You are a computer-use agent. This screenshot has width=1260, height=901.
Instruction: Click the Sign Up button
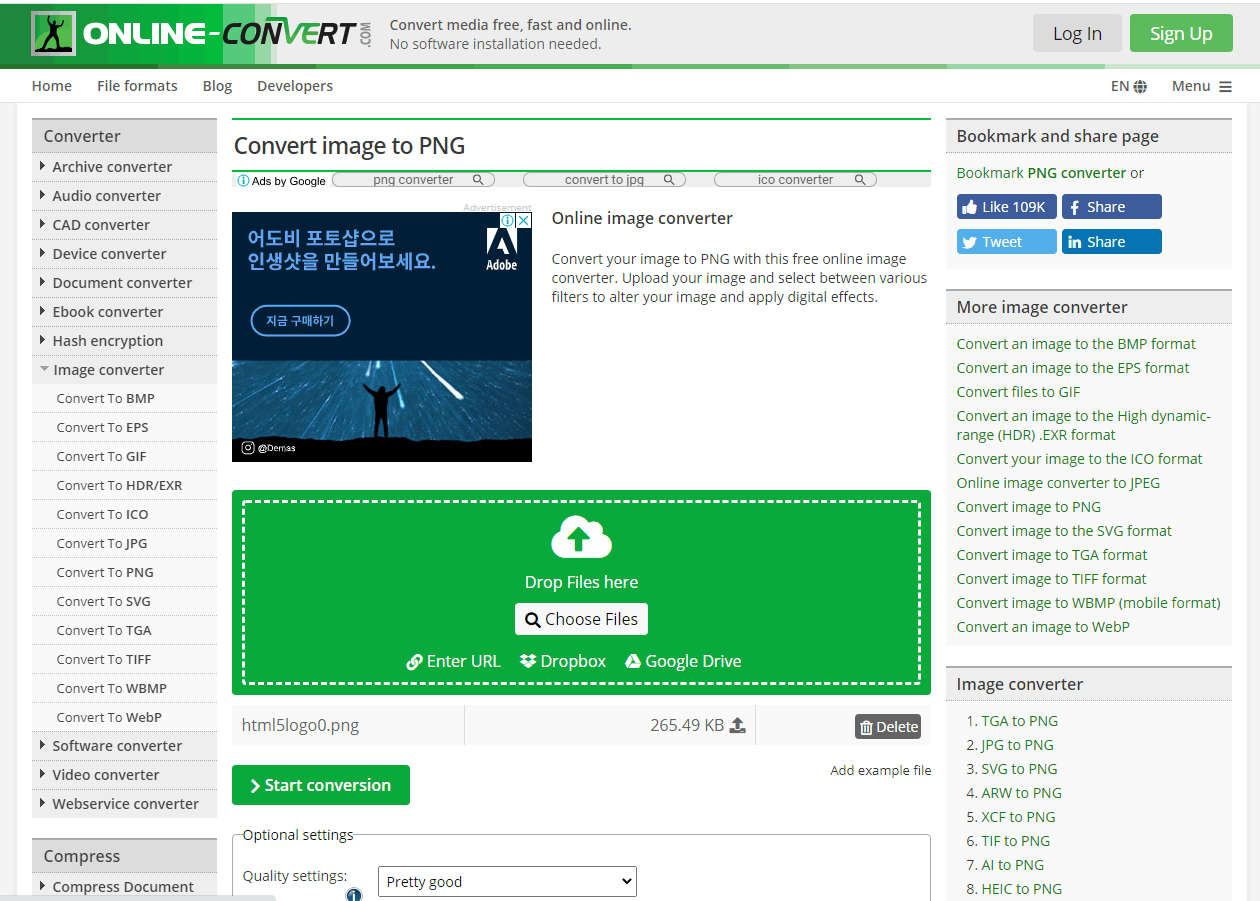(x=1181, y=33)
